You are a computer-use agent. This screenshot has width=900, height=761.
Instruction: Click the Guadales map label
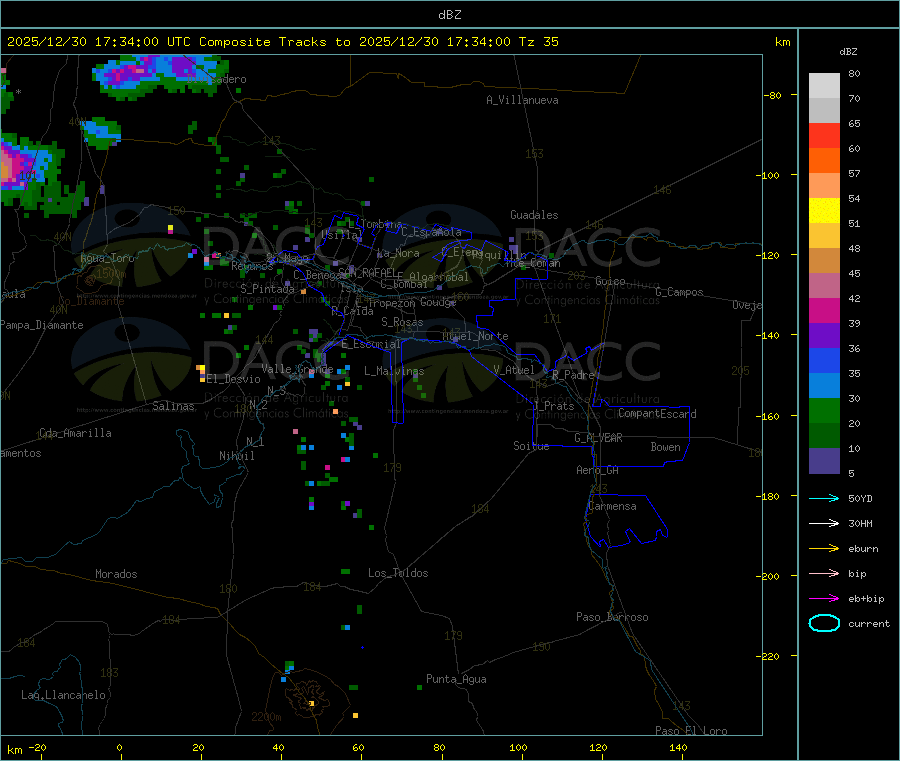534,215
